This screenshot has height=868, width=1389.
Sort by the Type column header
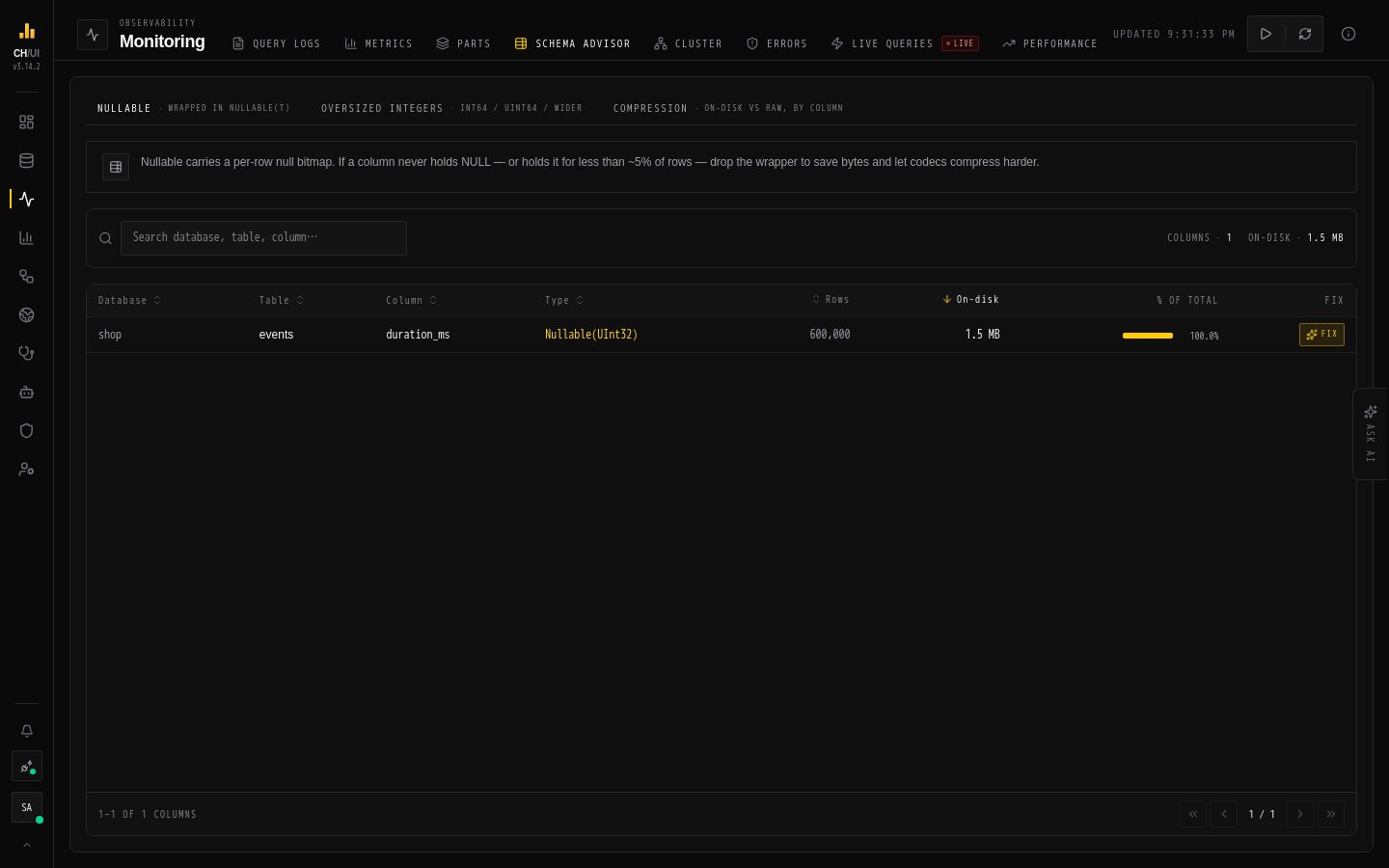[564, 300]
